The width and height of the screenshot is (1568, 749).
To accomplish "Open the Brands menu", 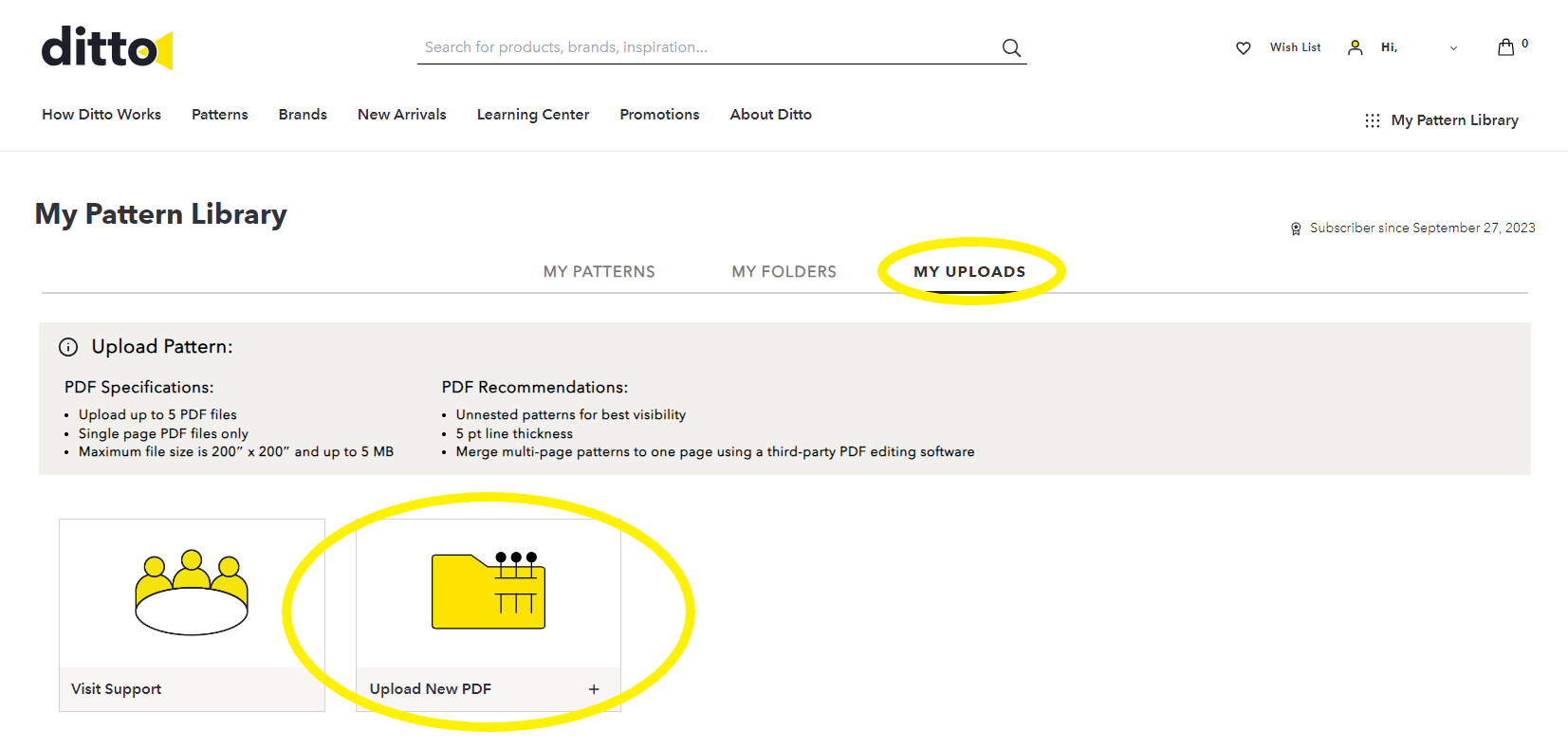I will (x=303, y=115).
